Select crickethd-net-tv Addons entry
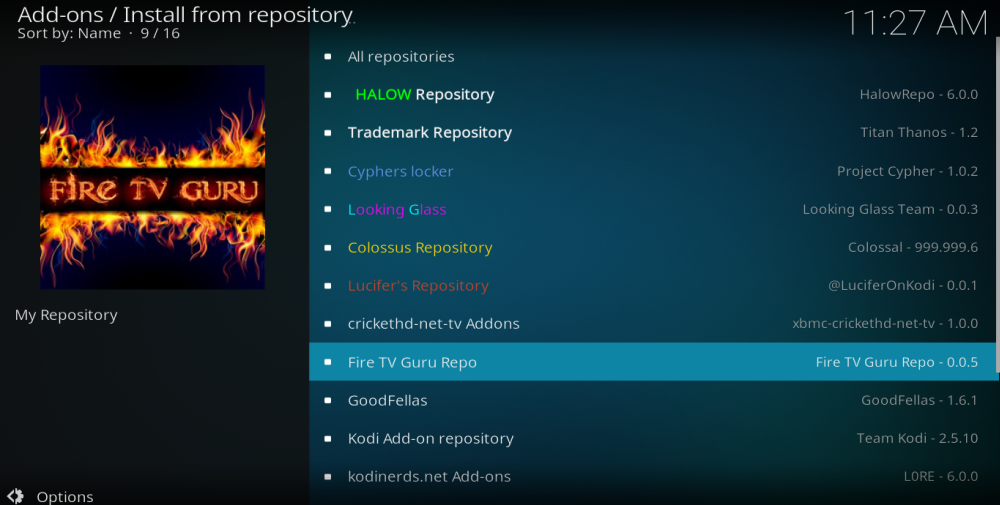The image size is (1000, 505). (x=434, y=324)
